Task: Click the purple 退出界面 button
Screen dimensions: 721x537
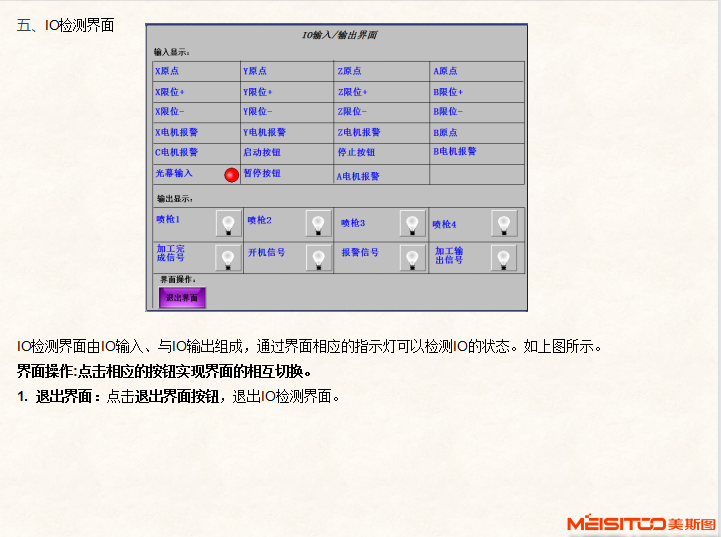Action: 182,298
